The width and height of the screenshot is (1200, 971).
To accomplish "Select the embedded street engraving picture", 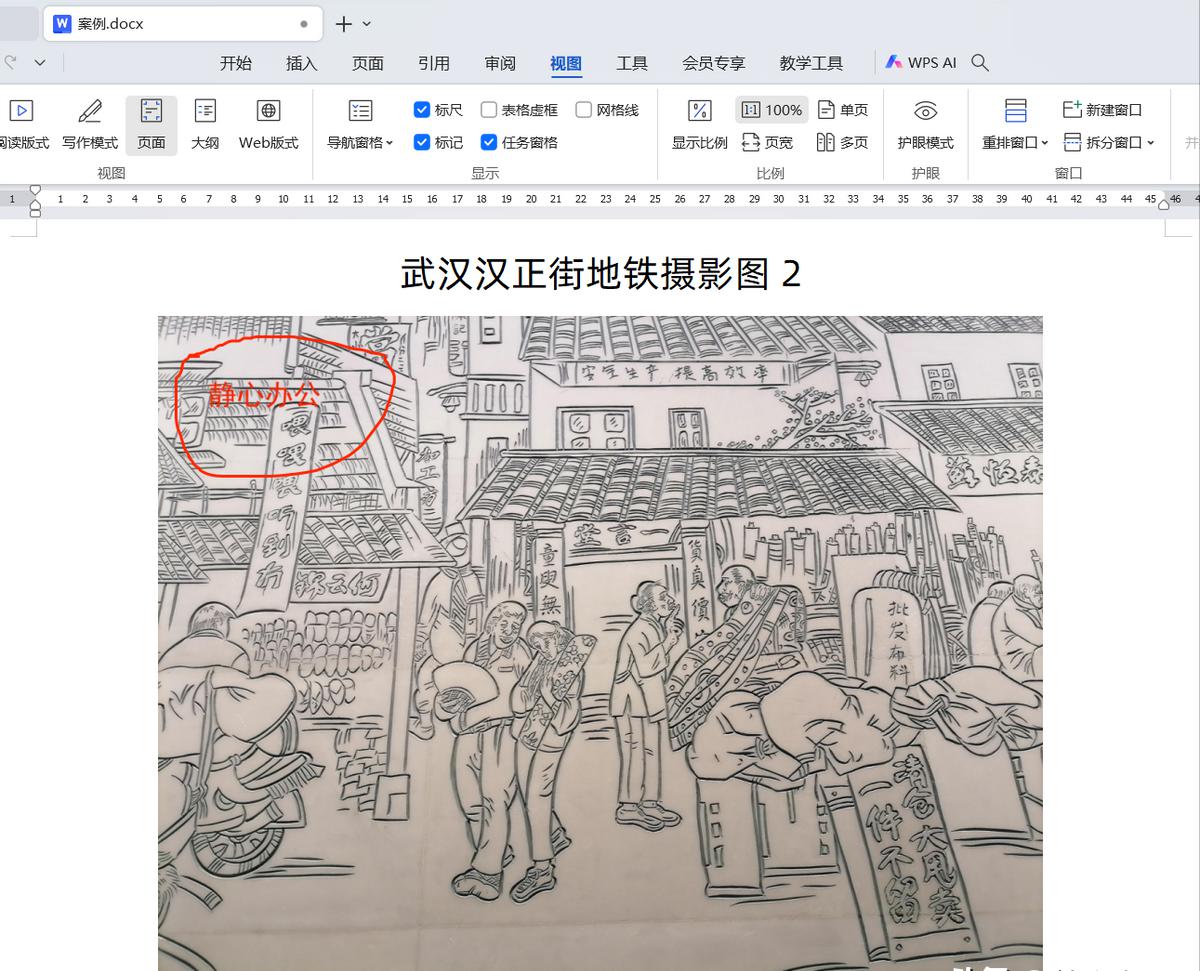I will (x=600, y=643).
